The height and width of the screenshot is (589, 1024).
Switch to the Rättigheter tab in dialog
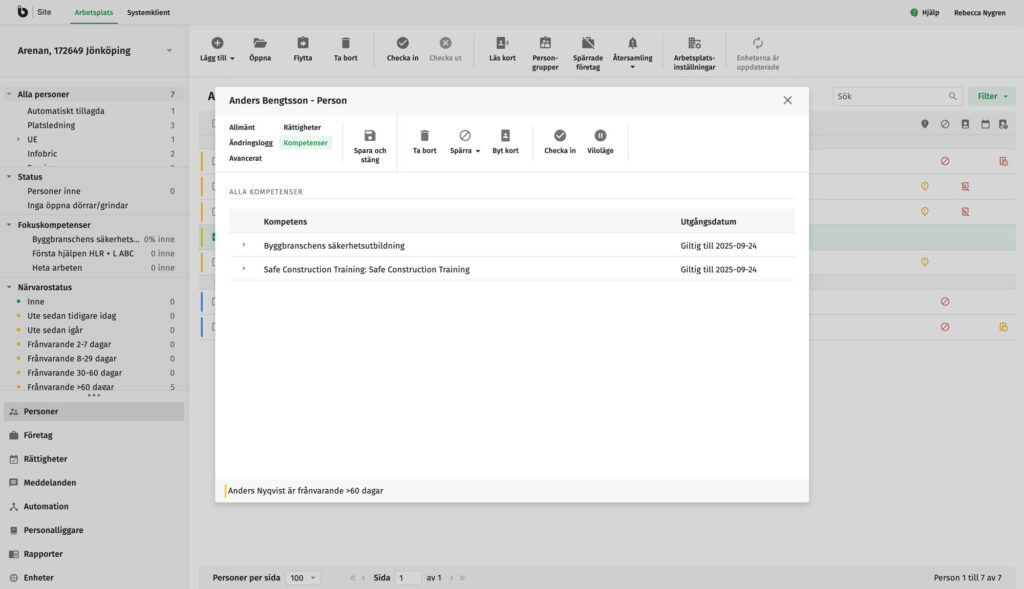pyautogui.click(x=302, y=127)
